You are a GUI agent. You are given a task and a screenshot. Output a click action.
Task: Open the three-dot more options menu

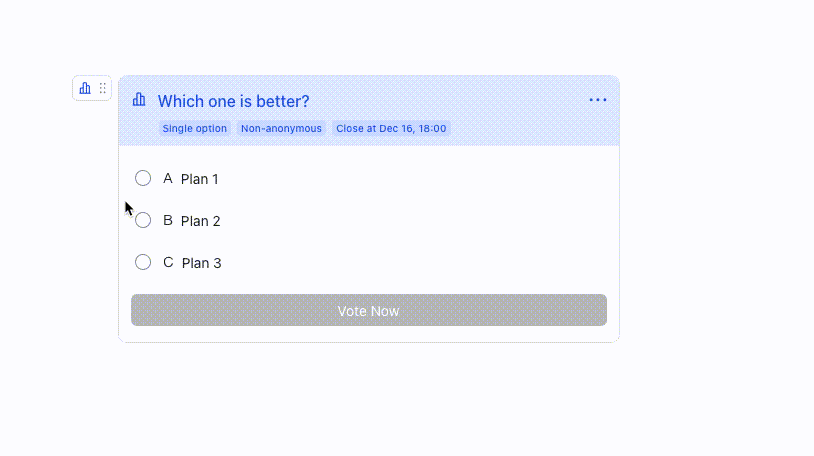598,100
